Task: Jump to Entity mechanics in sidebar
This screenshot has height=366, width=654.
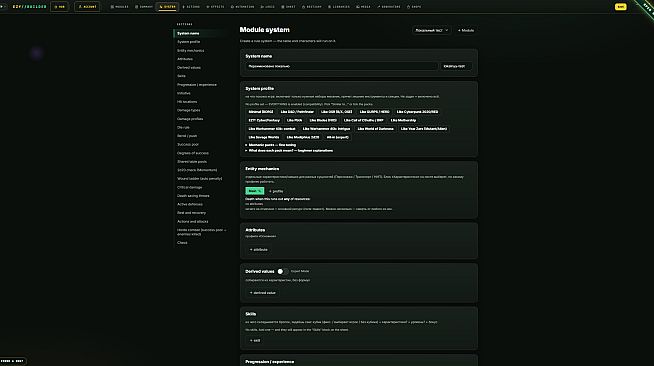Action: (191, 50)
